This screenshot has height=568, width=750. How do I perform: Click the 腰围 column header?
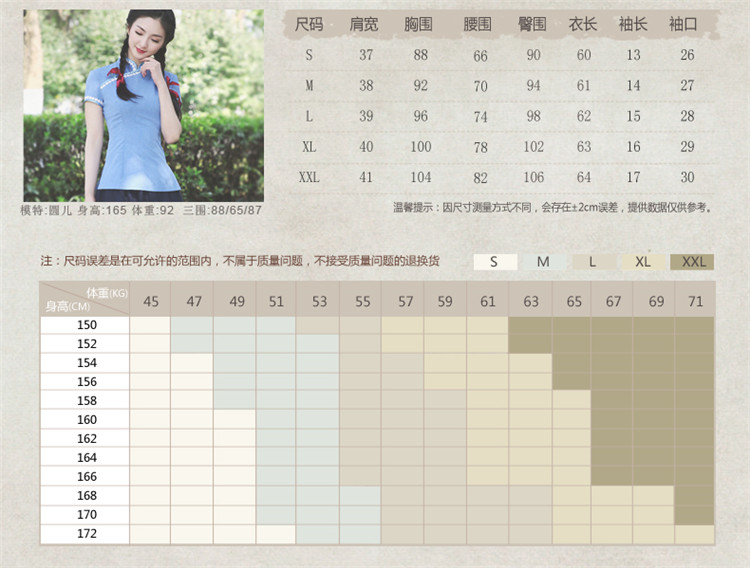click(x=478, y=24)
